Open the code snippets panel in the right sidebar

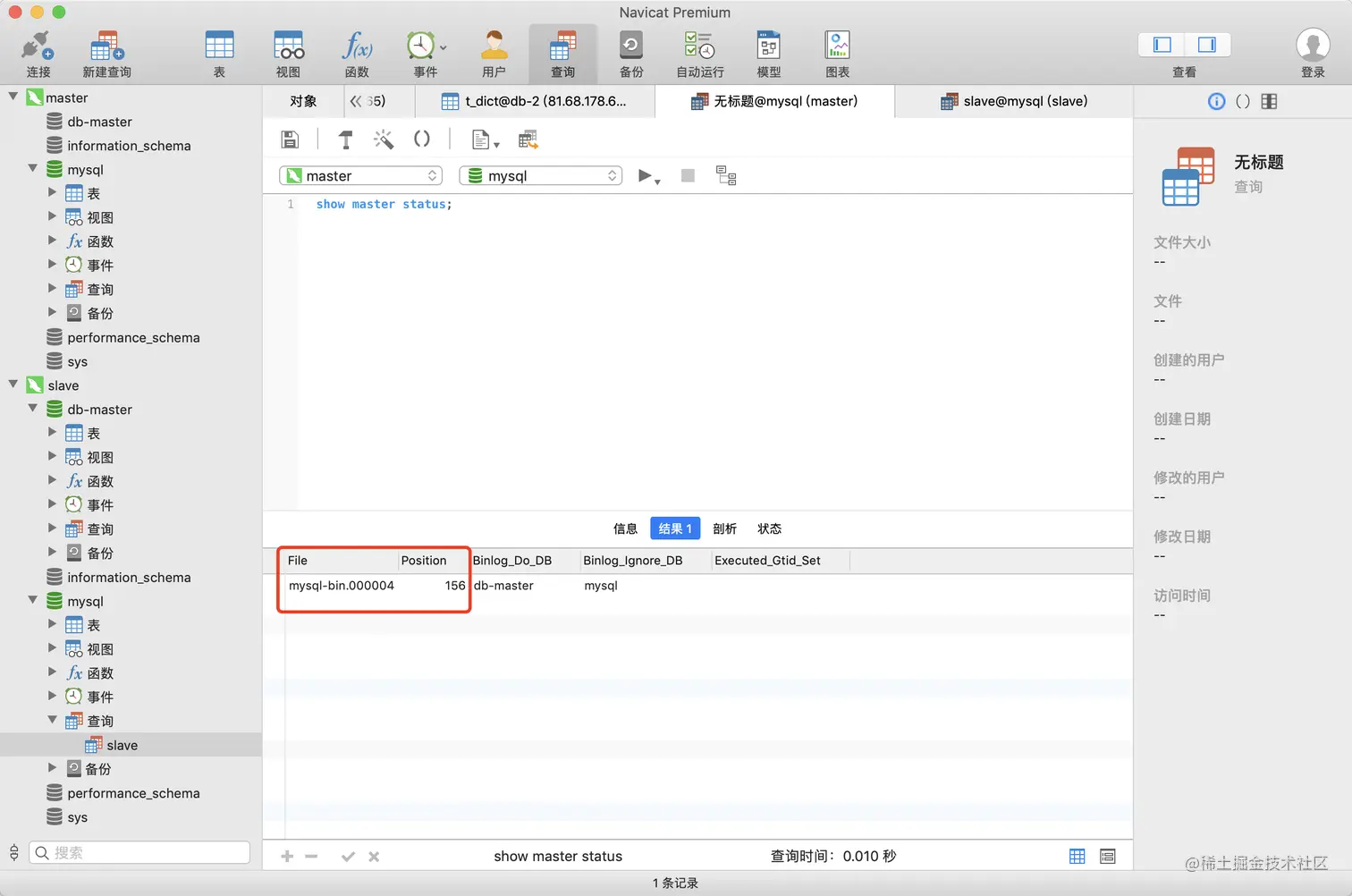pyautogui.click(x=1243, y=101)
